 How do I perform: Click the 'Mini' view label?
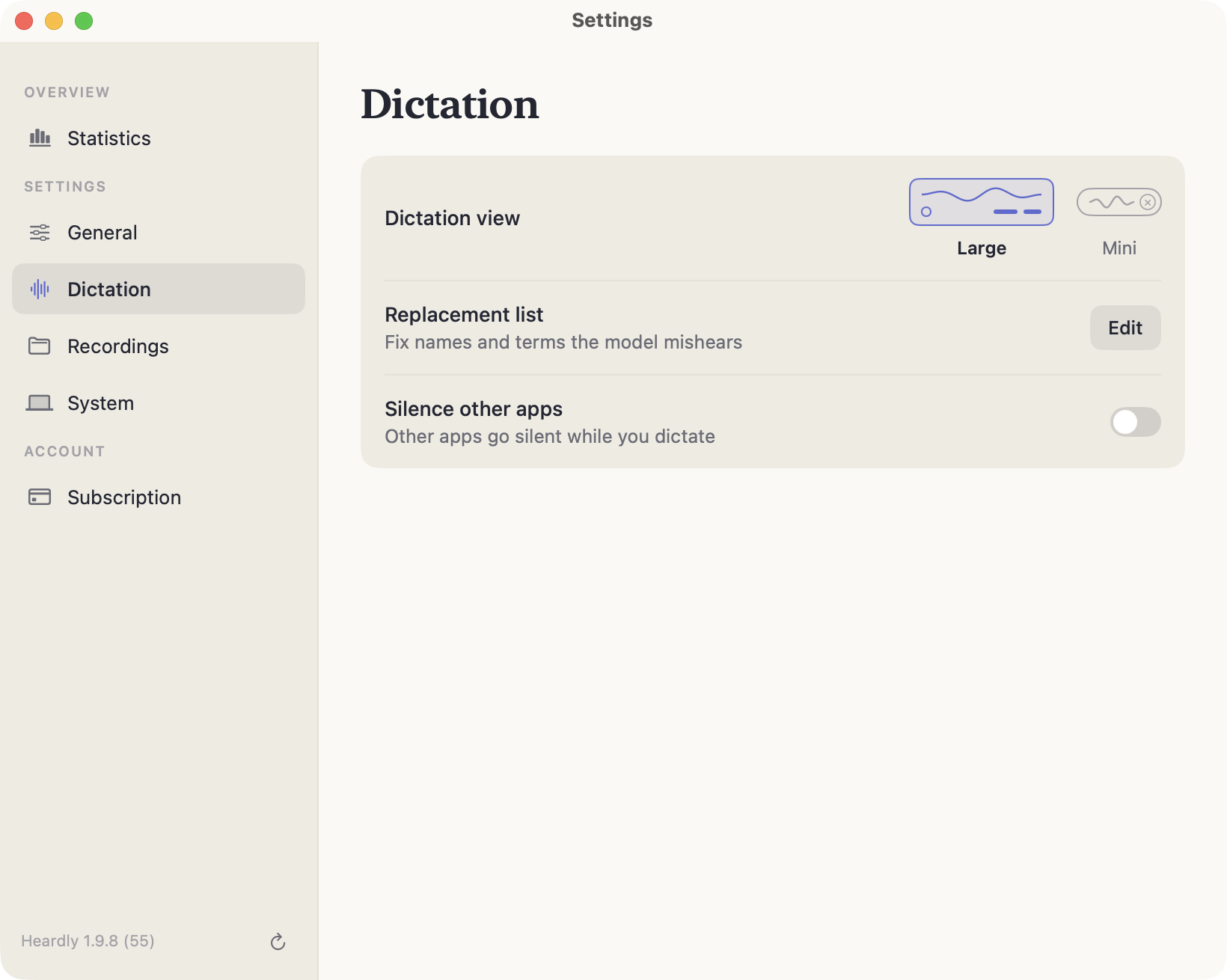click(1119, 248)
